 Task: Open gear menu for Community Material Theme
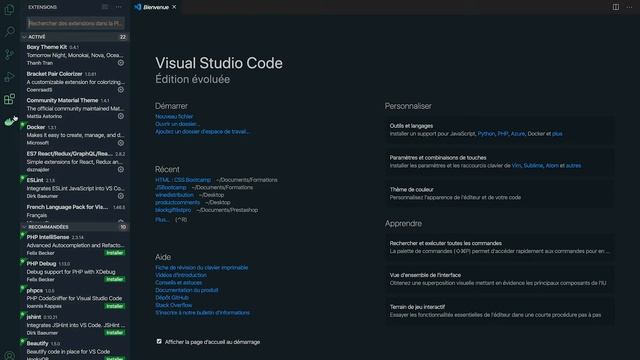(121, 116)
